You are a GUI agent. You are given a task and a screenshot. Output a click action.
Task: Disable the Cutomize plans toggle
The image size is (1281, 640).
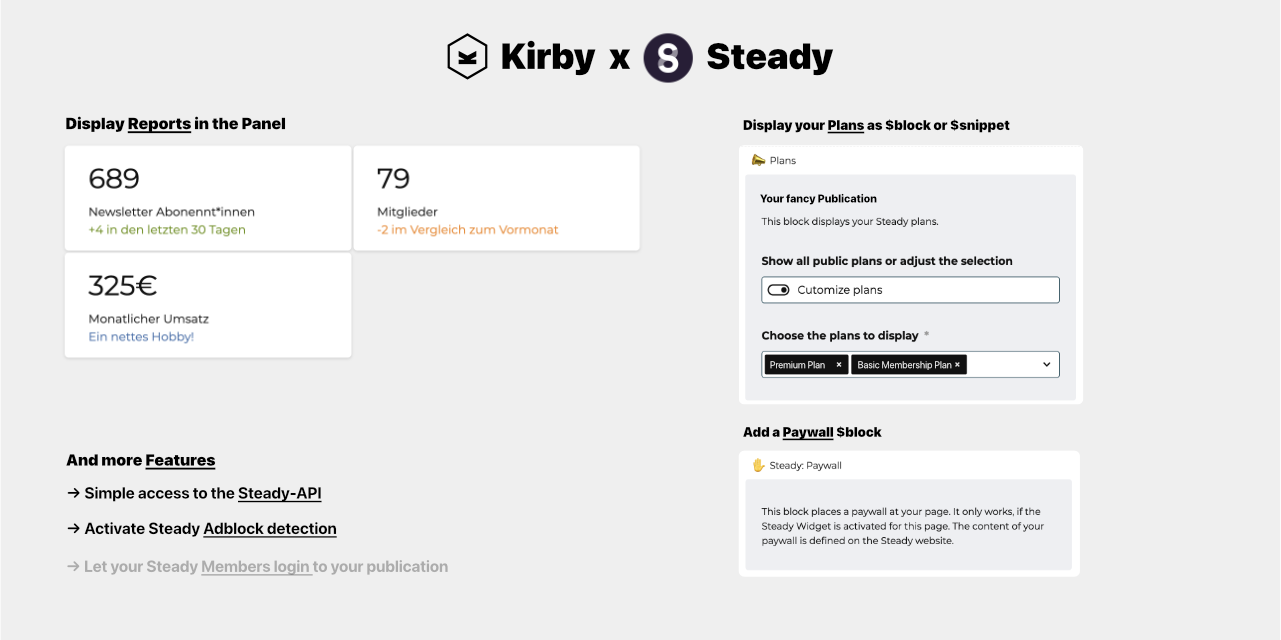coord(779,289)
